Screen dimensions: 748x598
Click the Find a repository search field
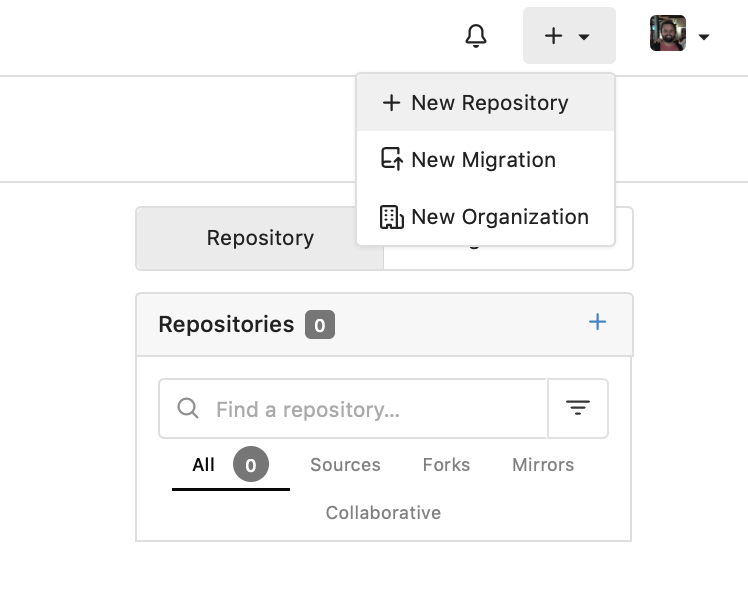point(353,409)
